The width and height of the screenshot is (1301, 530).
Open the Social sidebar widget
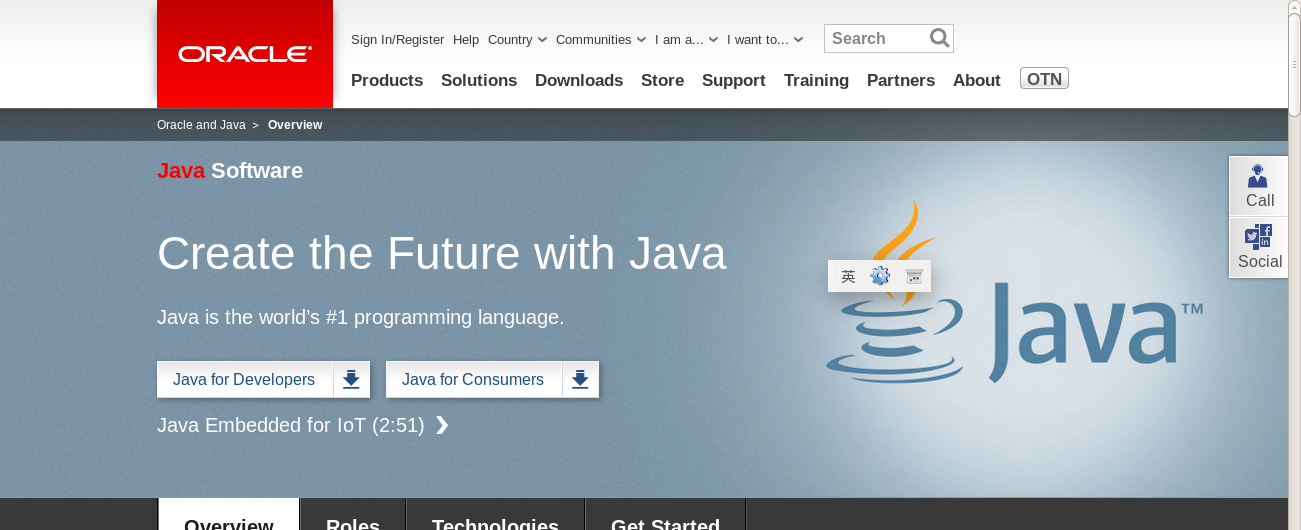[1259, 248]
